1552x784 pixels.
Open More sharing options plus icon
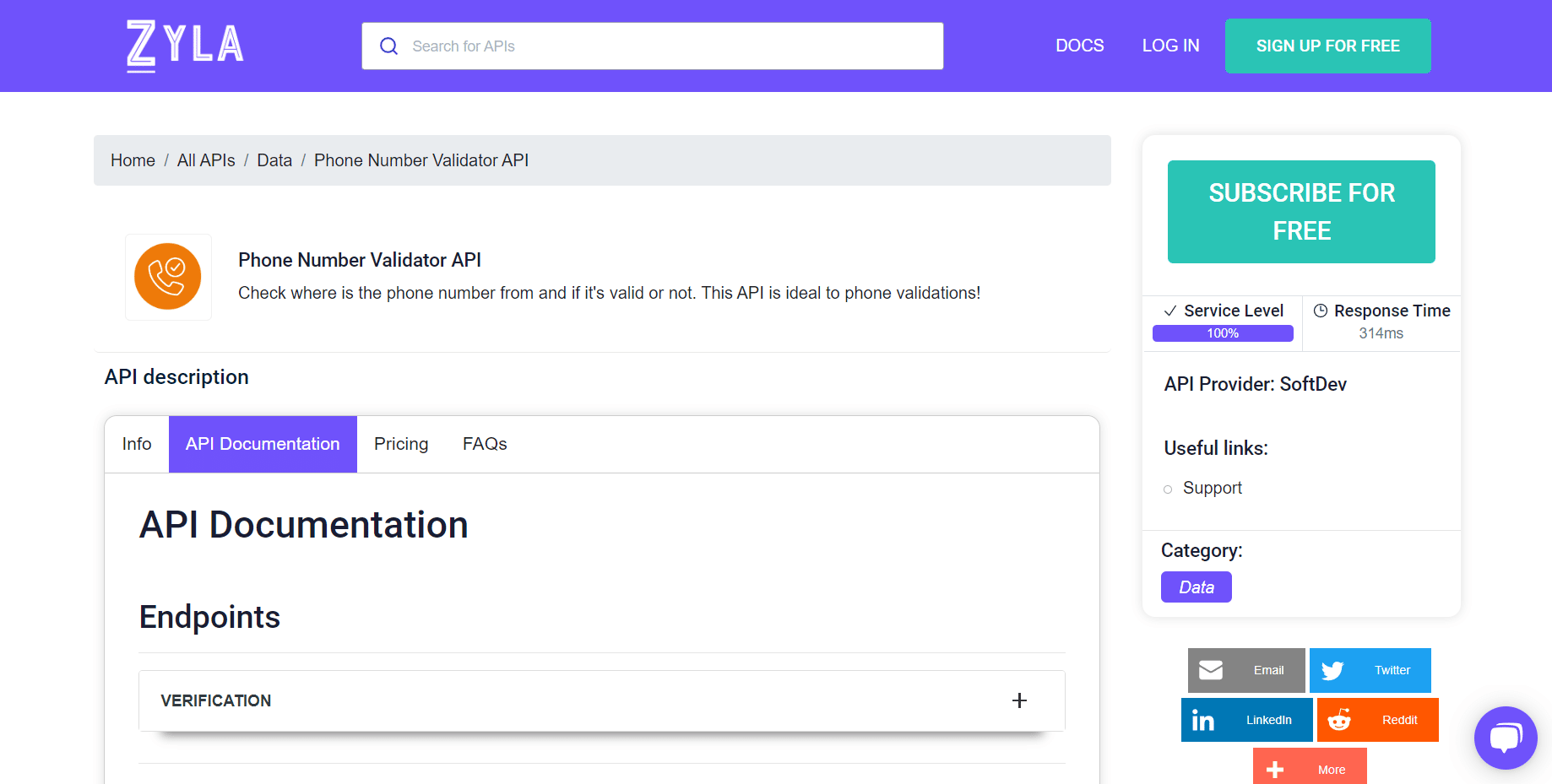[x=1275, y=770]
